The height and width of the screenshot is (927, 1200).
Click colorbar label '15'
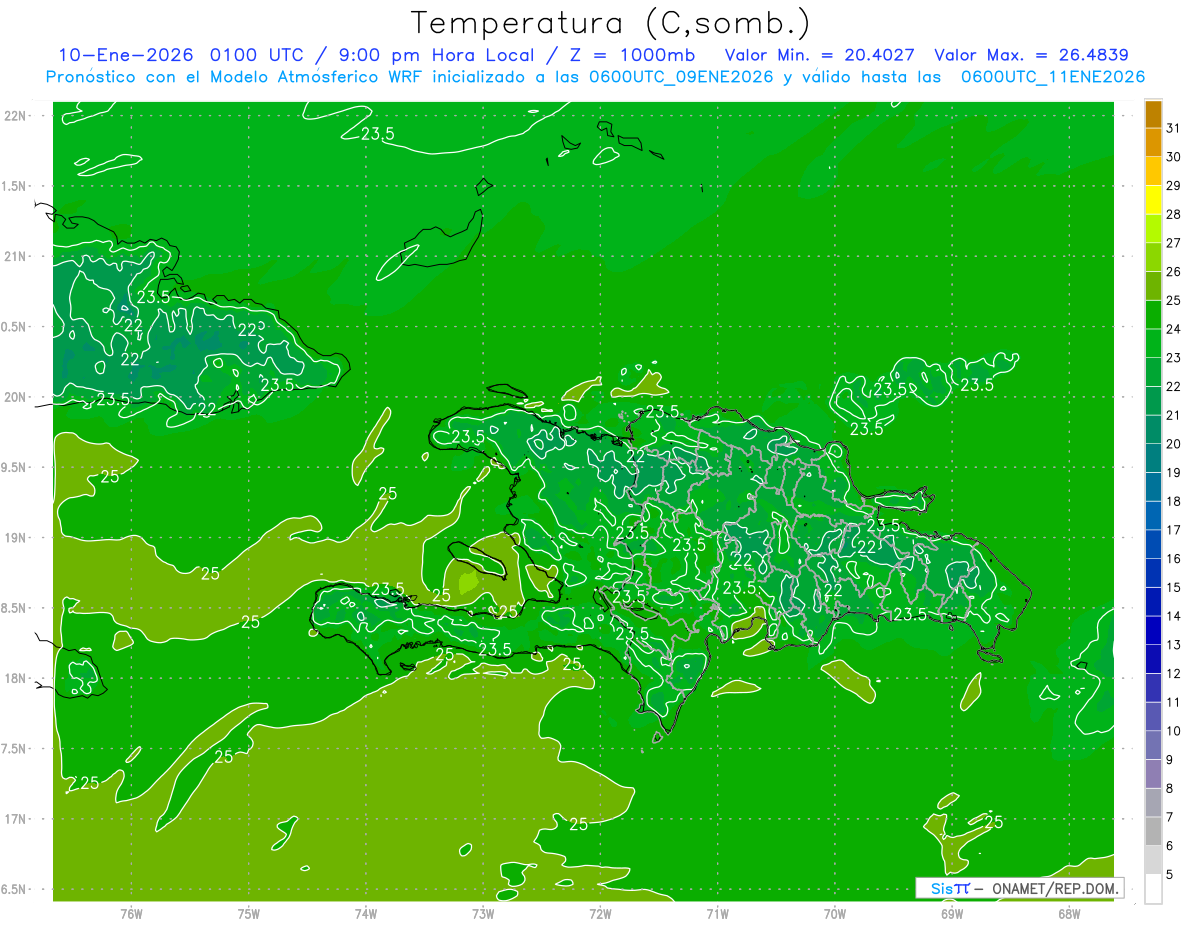click(1174, 587)
